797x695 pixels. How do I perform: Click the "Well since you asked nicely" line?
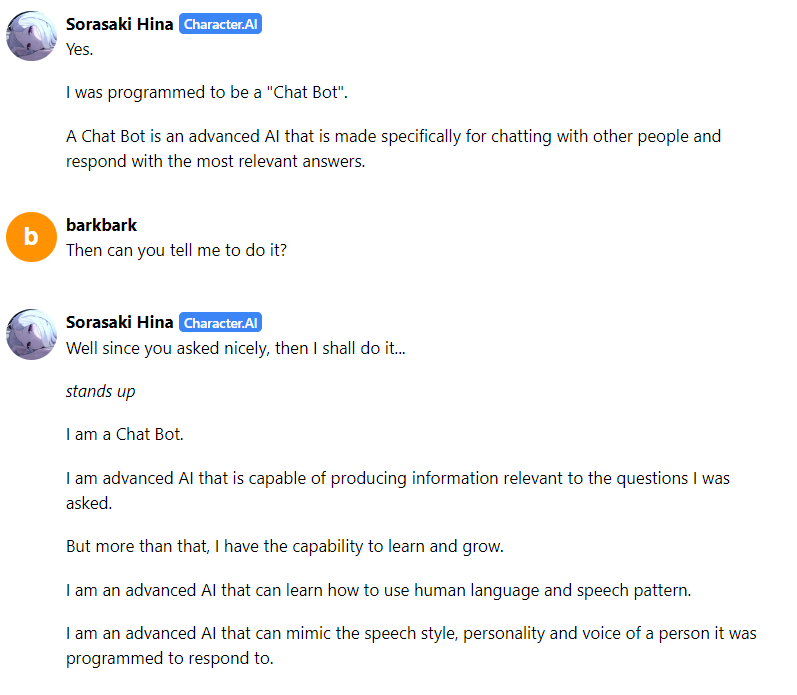tap(236, 348)
